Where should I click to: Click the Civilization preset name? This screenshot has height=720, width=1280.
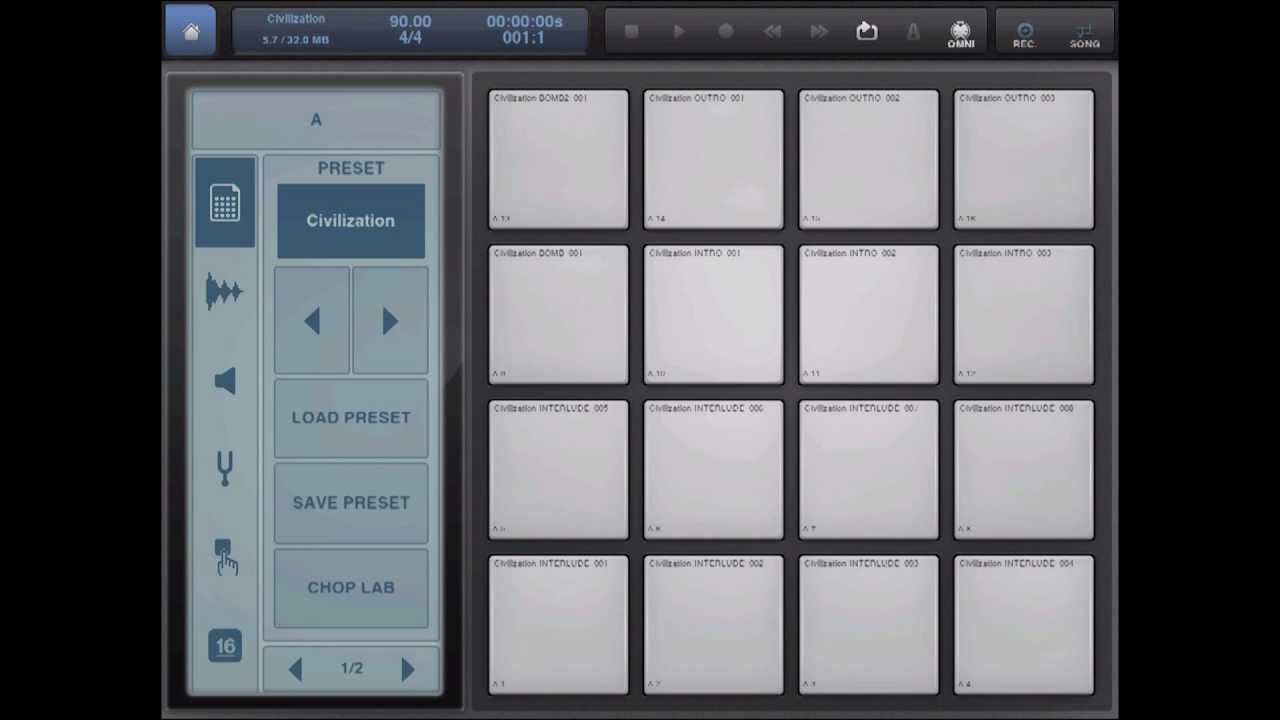[351, 221]
